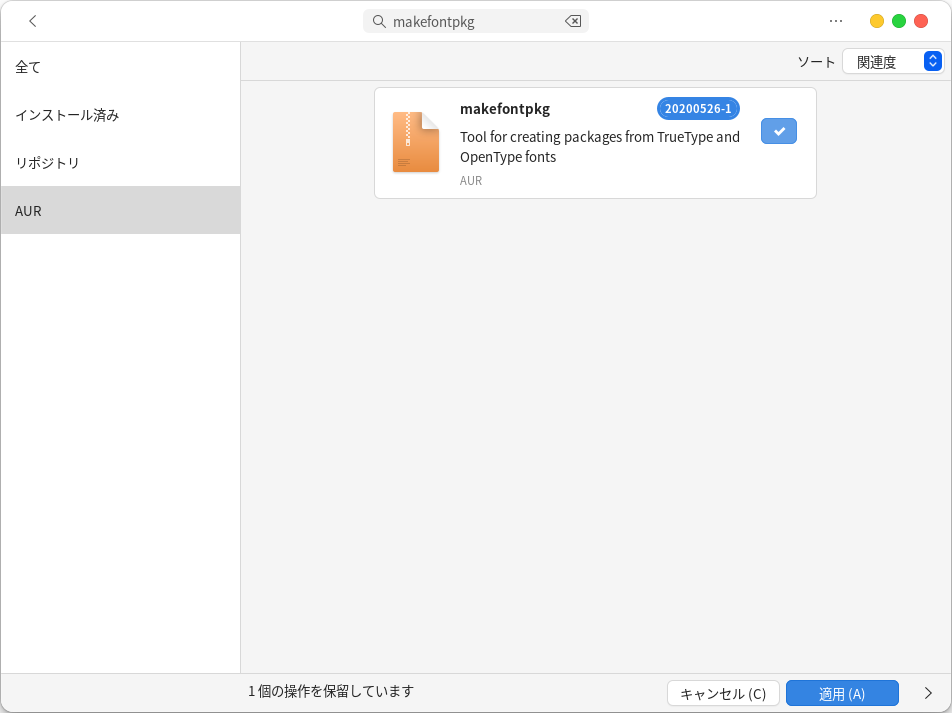Screen dimensions: 952x713
Task: Expand pending operations with the right chevron
Action: pyautogui.click(x=928, y=693)
